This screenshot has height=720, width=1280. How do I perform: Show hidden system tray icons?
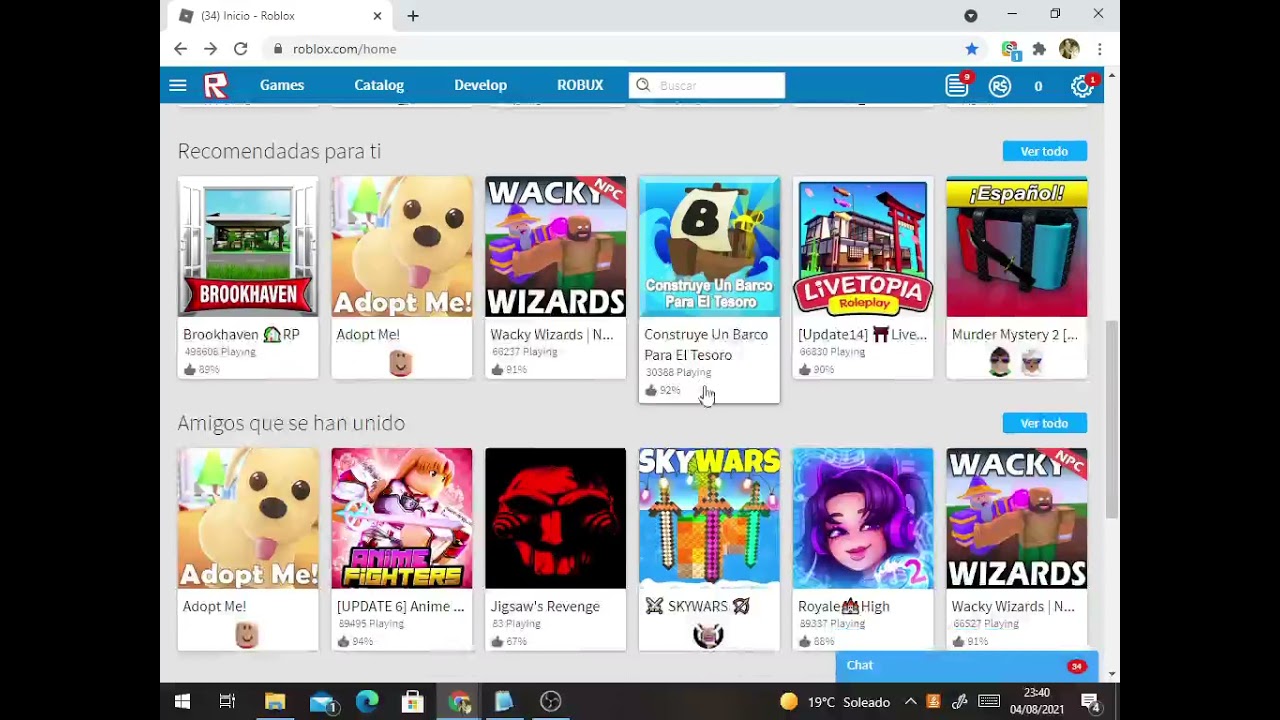pos(910,702)
